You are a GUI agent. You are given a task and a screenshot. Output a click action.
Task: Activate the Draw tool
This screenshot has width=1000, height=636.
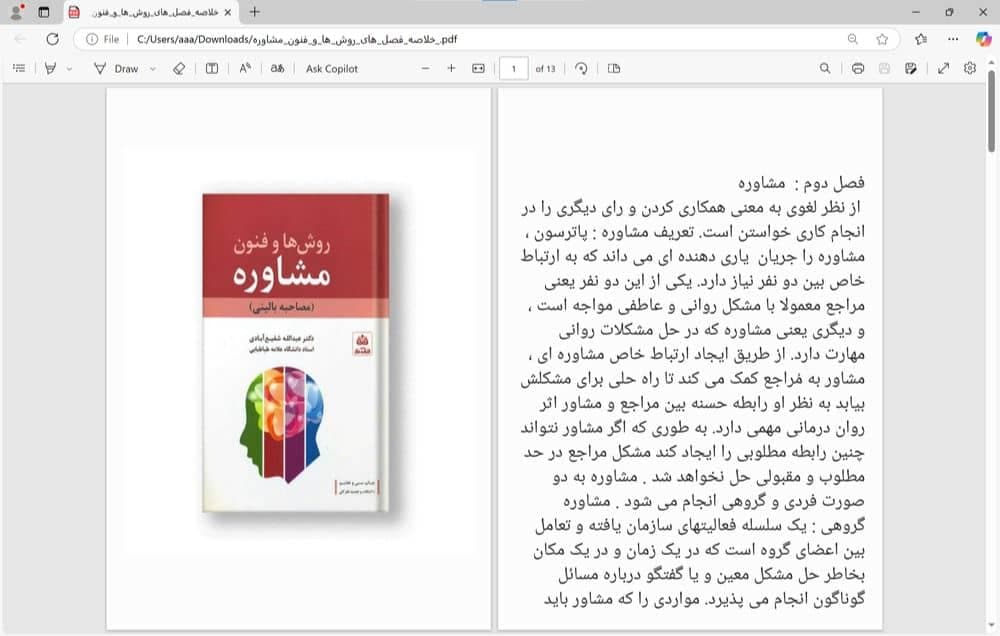click(116, 69)
